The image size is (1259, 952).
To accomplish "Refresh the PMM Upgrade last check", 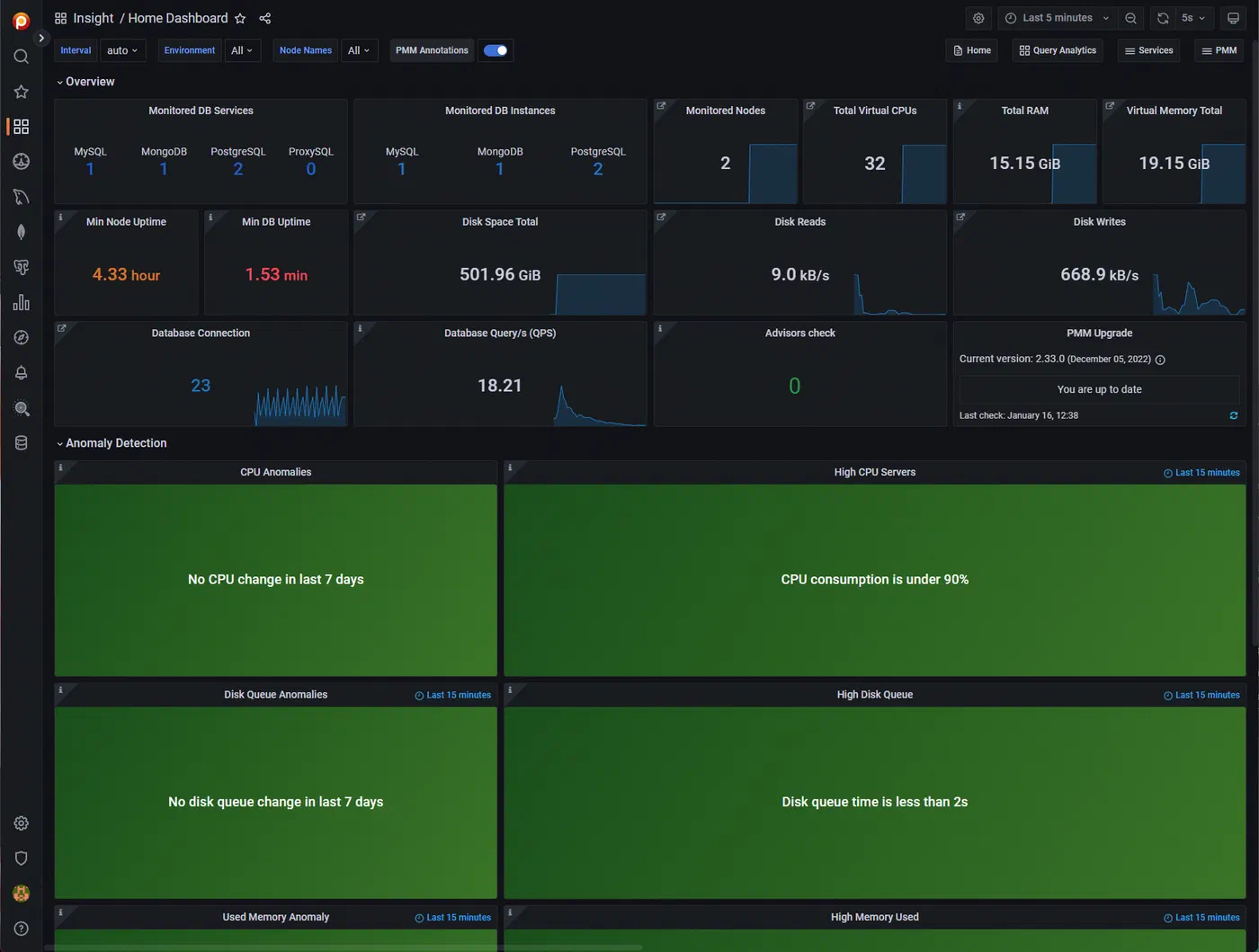I will point(1234,415).
